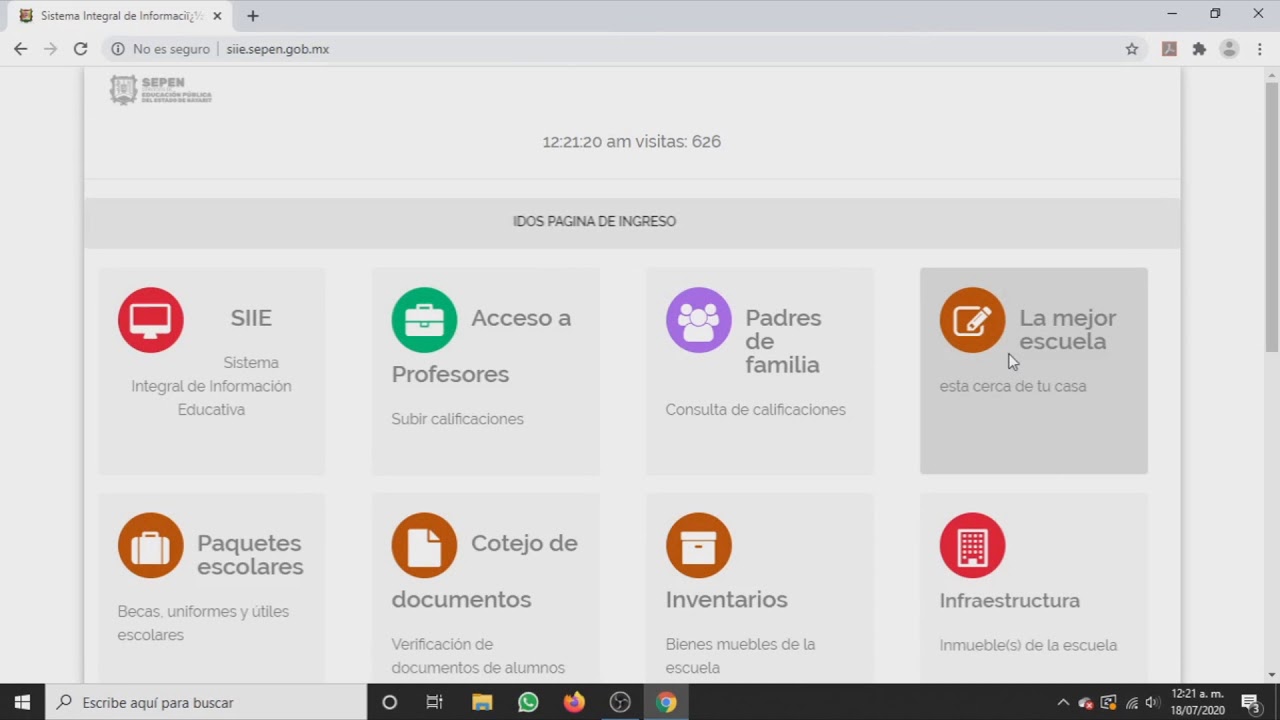Screen dimensions: 1280x720
Task: Select the Inventarios box icon
Action: 698,545
